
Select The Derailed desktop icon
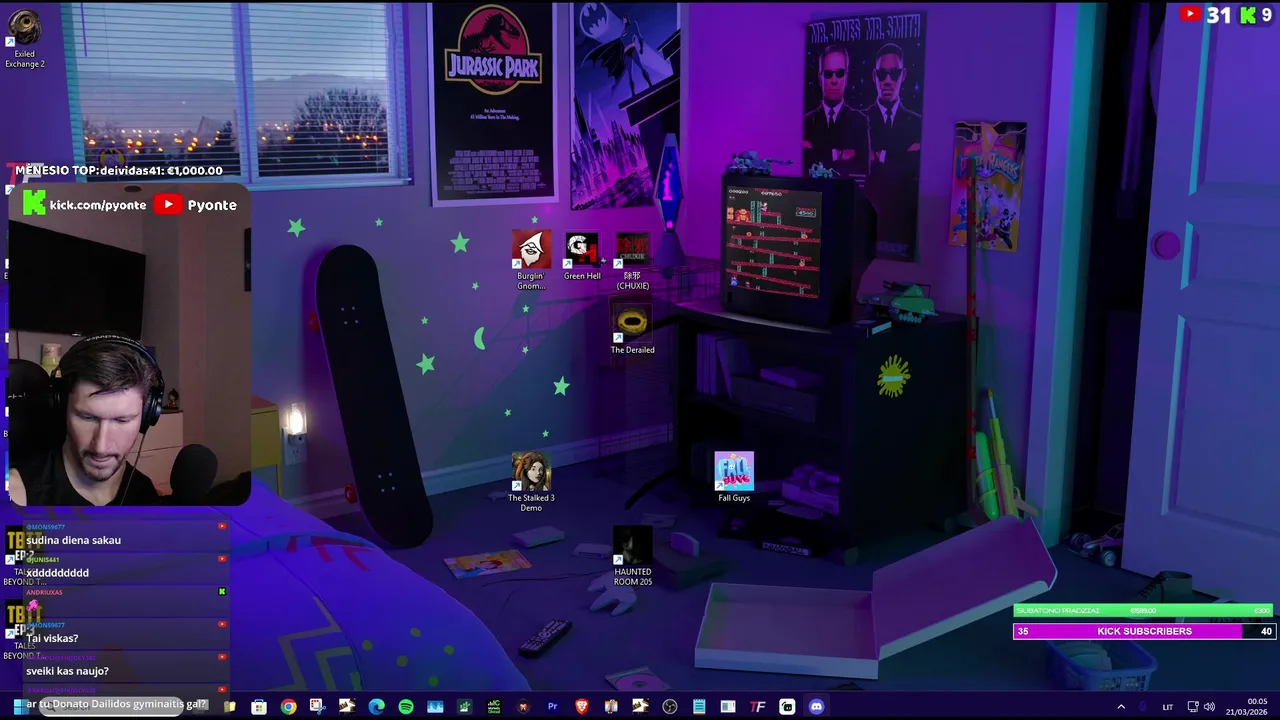tap(633, 330)
